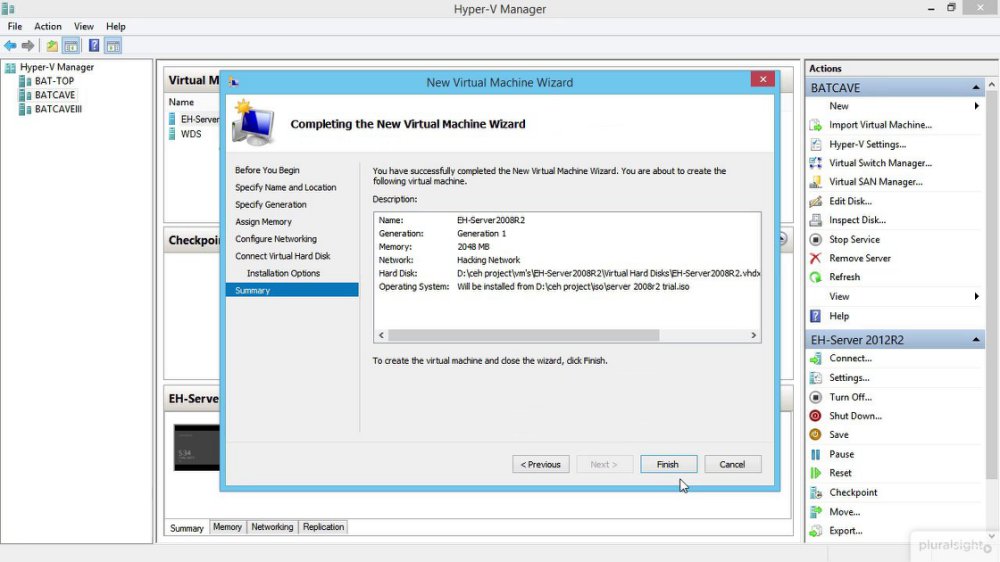The image size is (1000, 562).
Task: Go to Installation Options step
Action: click(283, 273)
